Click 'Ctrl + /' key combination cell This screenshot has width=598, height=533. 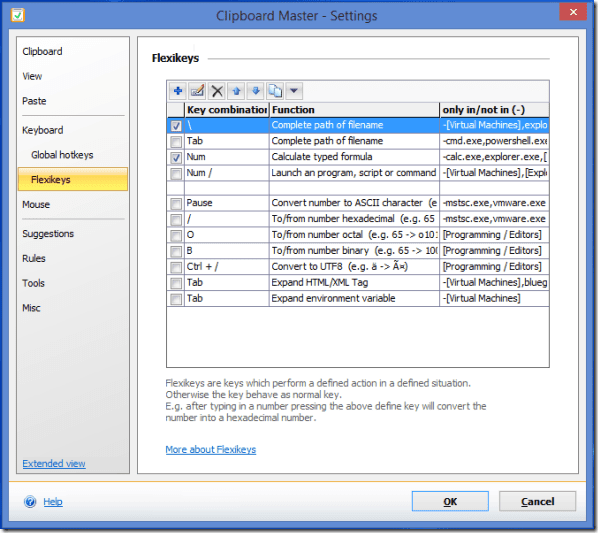click(227, 267)
